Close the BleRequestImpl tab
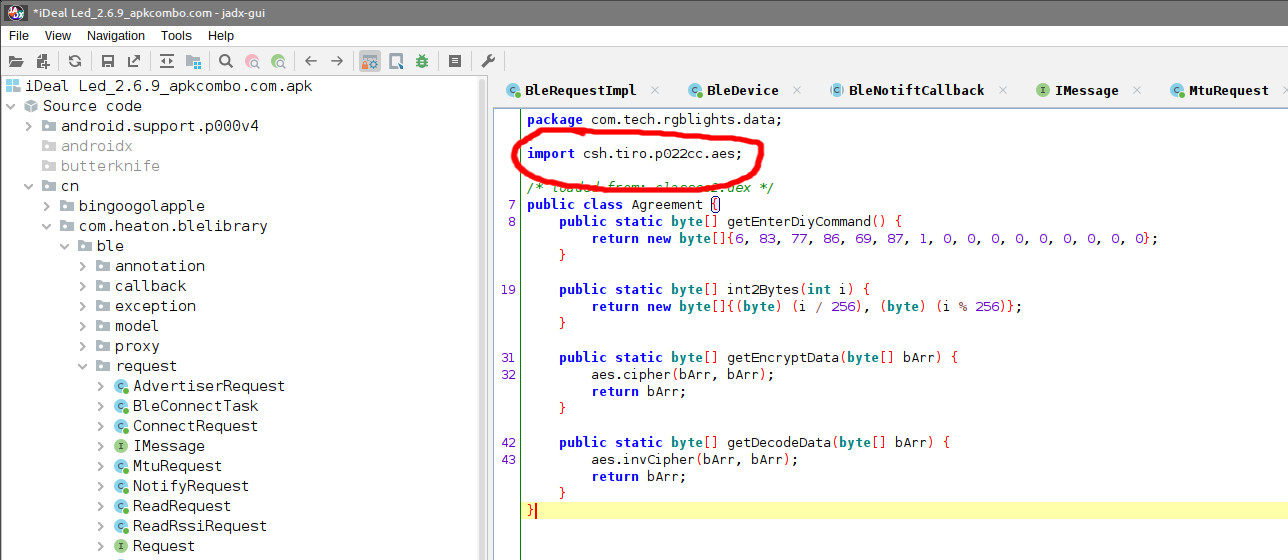This screenshot has width=1288, height=560. [657, 90]
